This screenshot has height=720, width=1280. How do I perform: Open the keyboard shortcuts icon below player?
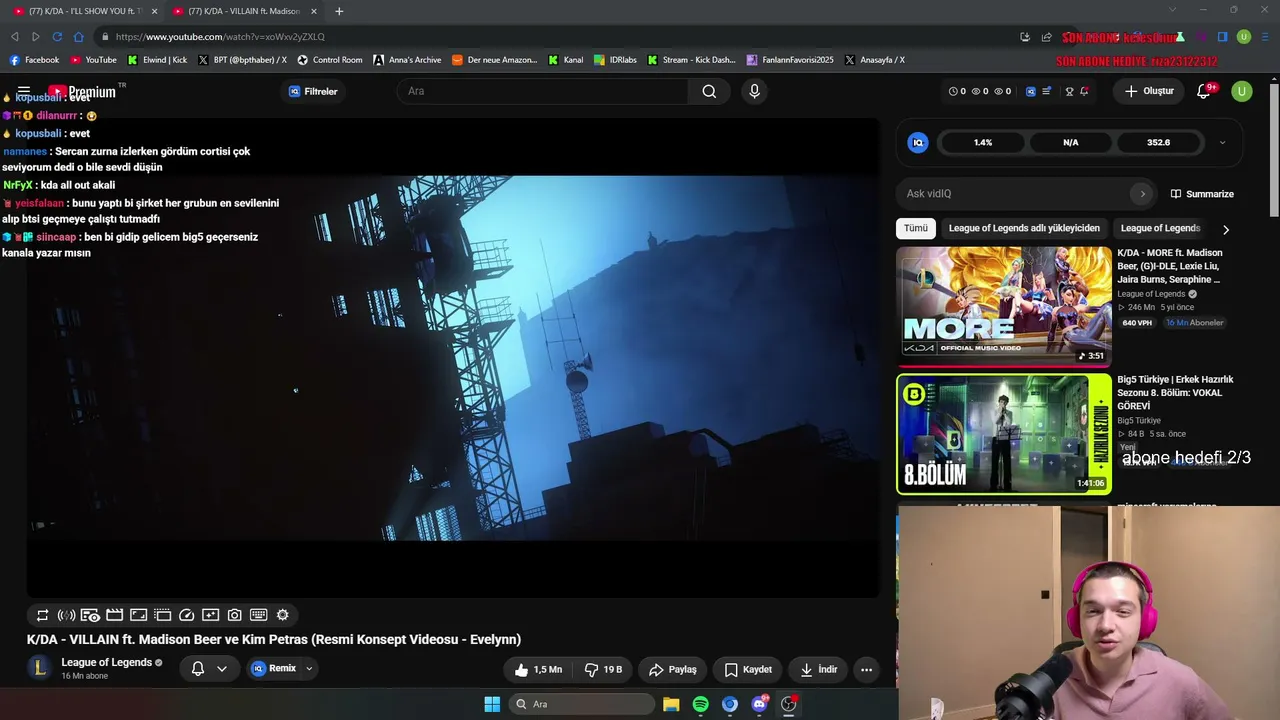coord(258,615)
